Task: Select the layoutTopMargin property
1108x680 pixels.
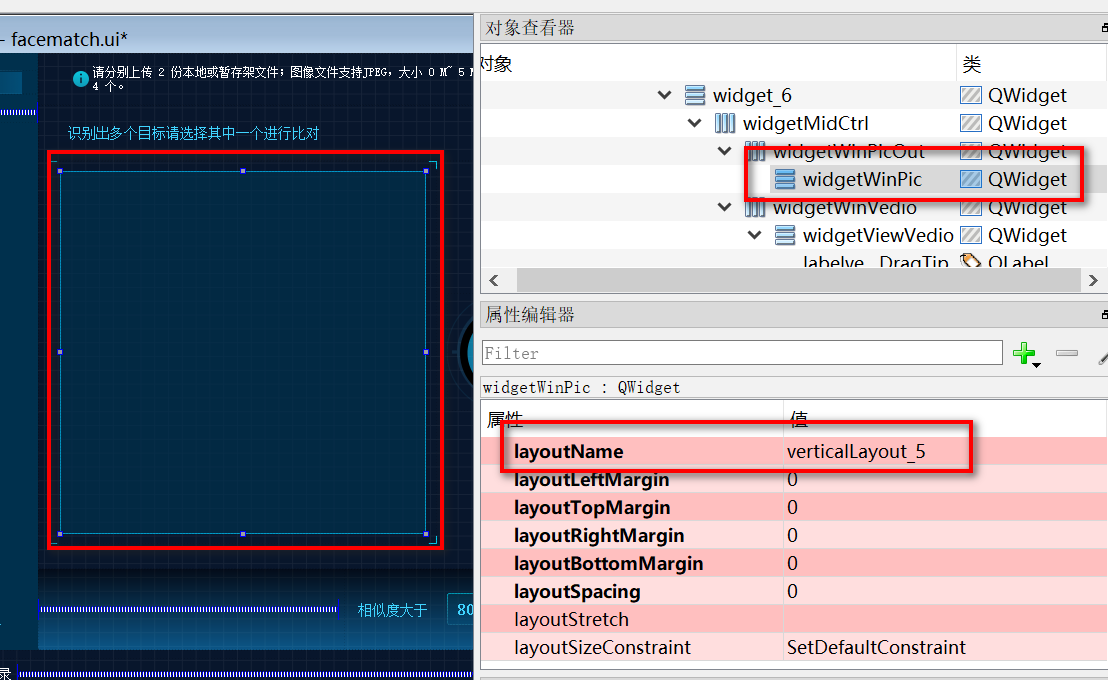Action: tap(794, 508)
